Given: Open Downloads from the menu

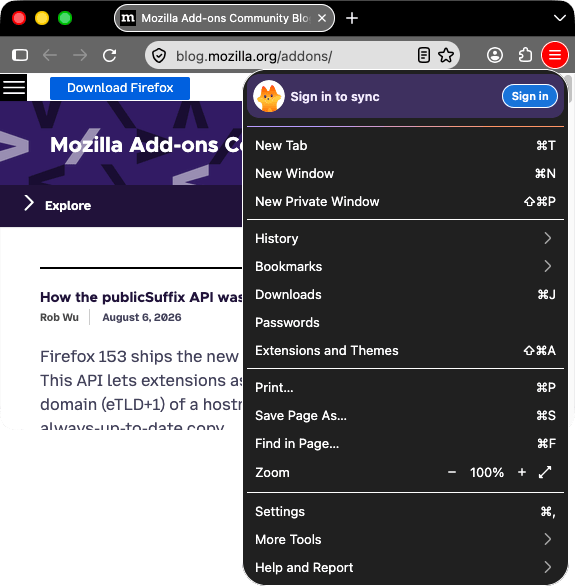Looking at the screenshot, I should click(x=405, y=294).
